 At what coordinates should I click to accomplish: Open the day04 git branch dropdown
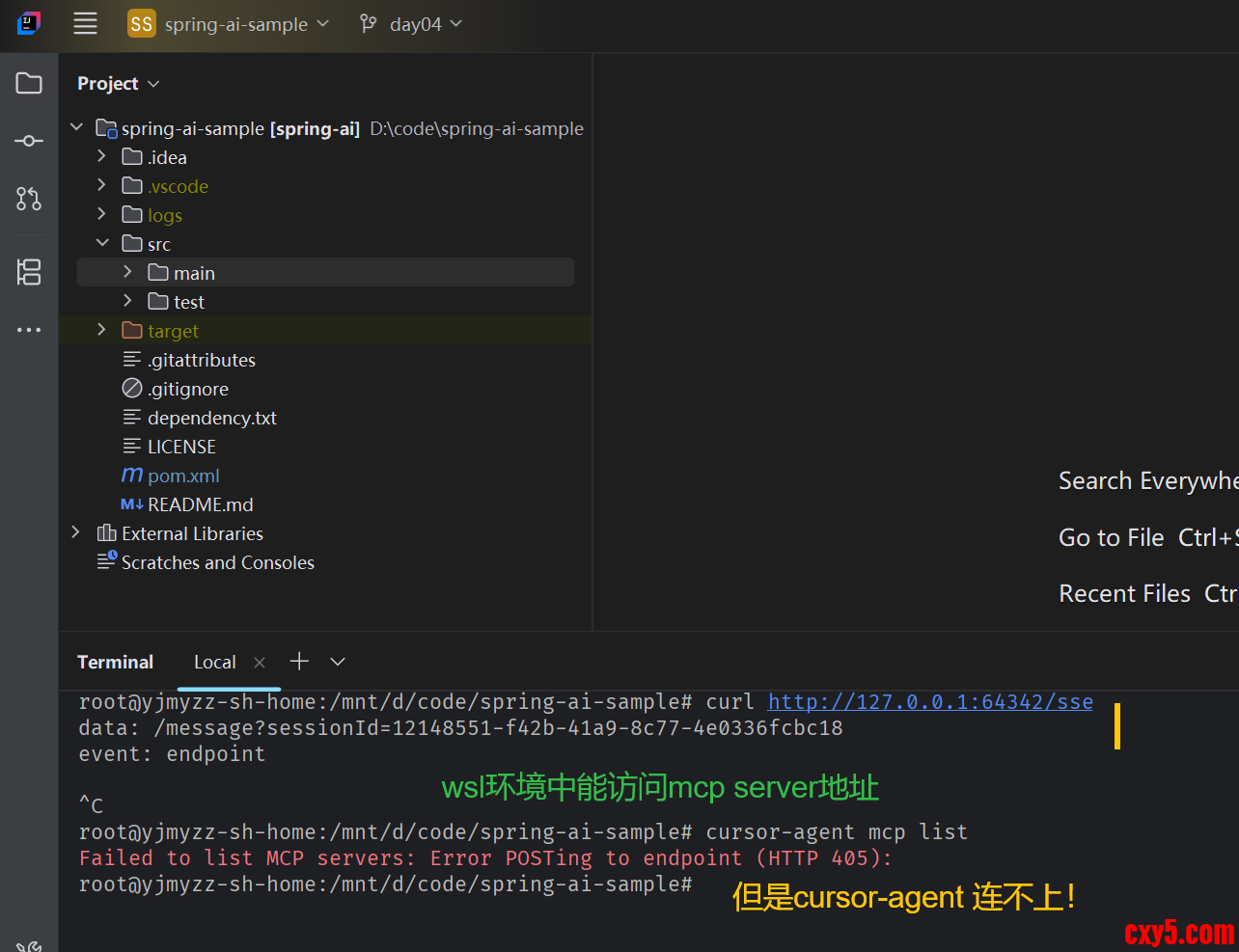(x=411, y=24)
